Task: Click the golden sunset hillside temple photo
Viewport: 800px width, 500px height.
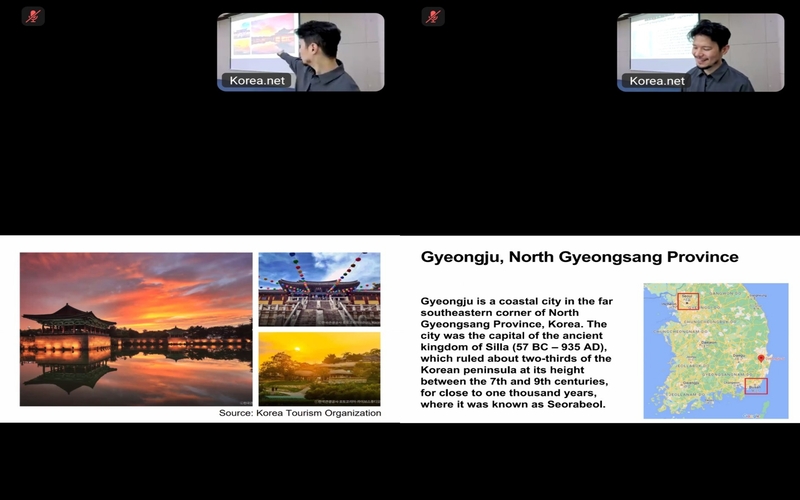Action: point(319,368)
